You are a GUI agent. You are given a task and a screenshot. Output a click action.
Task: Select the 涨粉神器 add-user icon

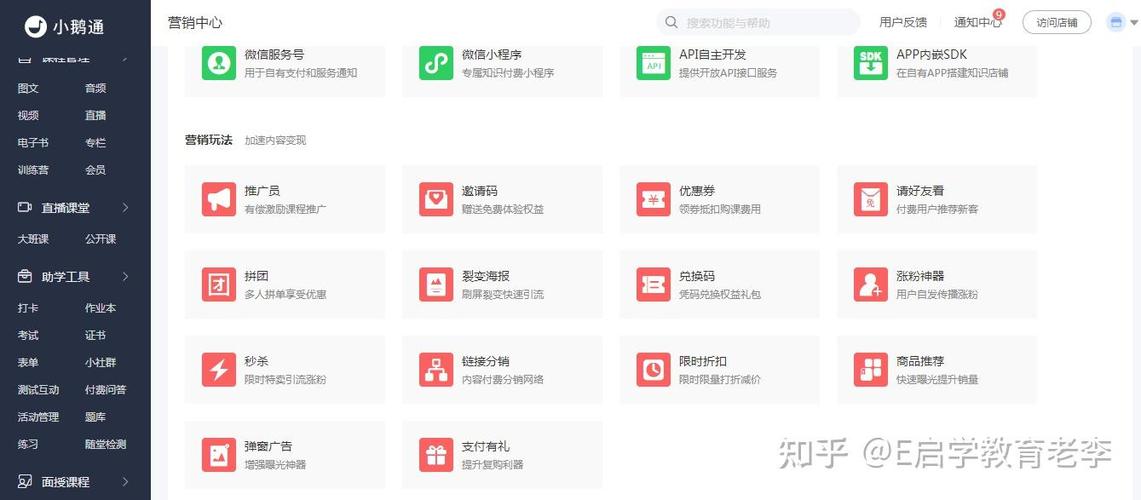coord(870,285)
